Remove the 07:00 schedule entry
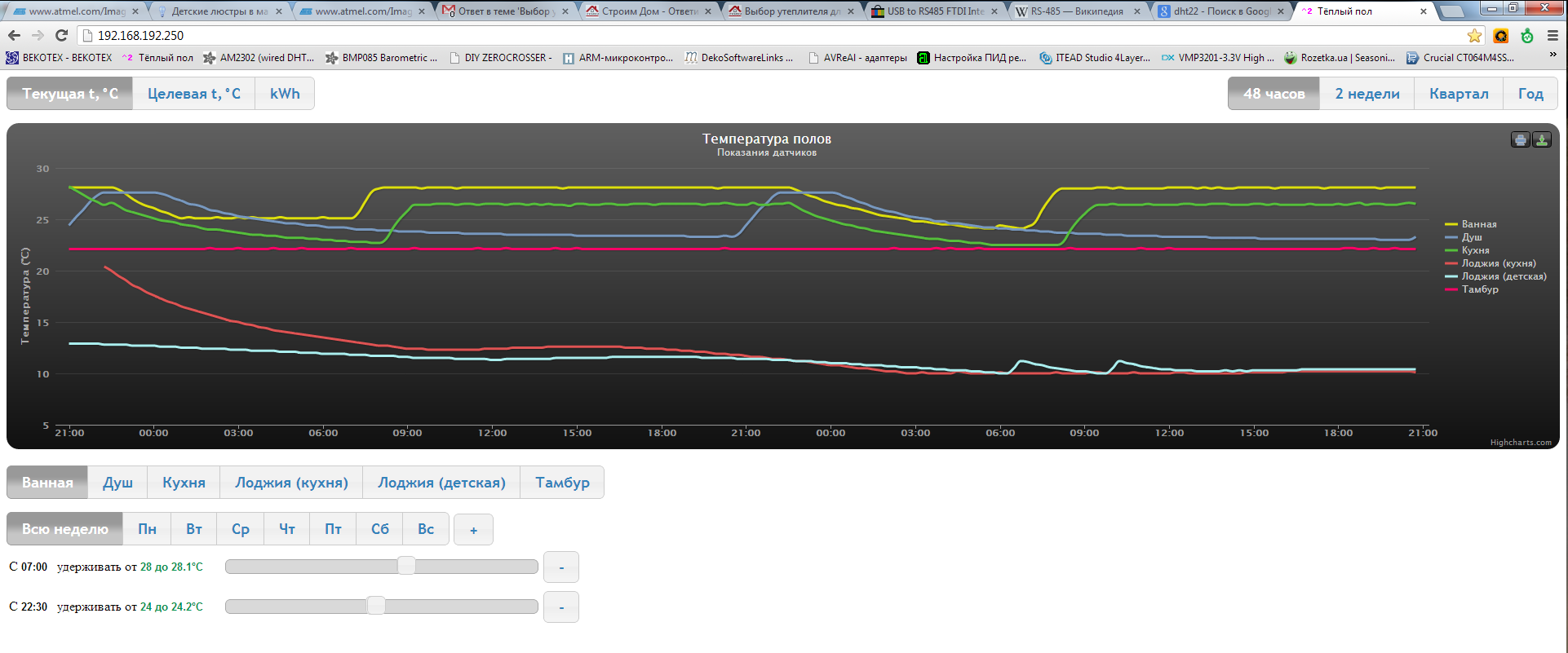This screenshot has width=1568, height=653. [x=561, y=567]
